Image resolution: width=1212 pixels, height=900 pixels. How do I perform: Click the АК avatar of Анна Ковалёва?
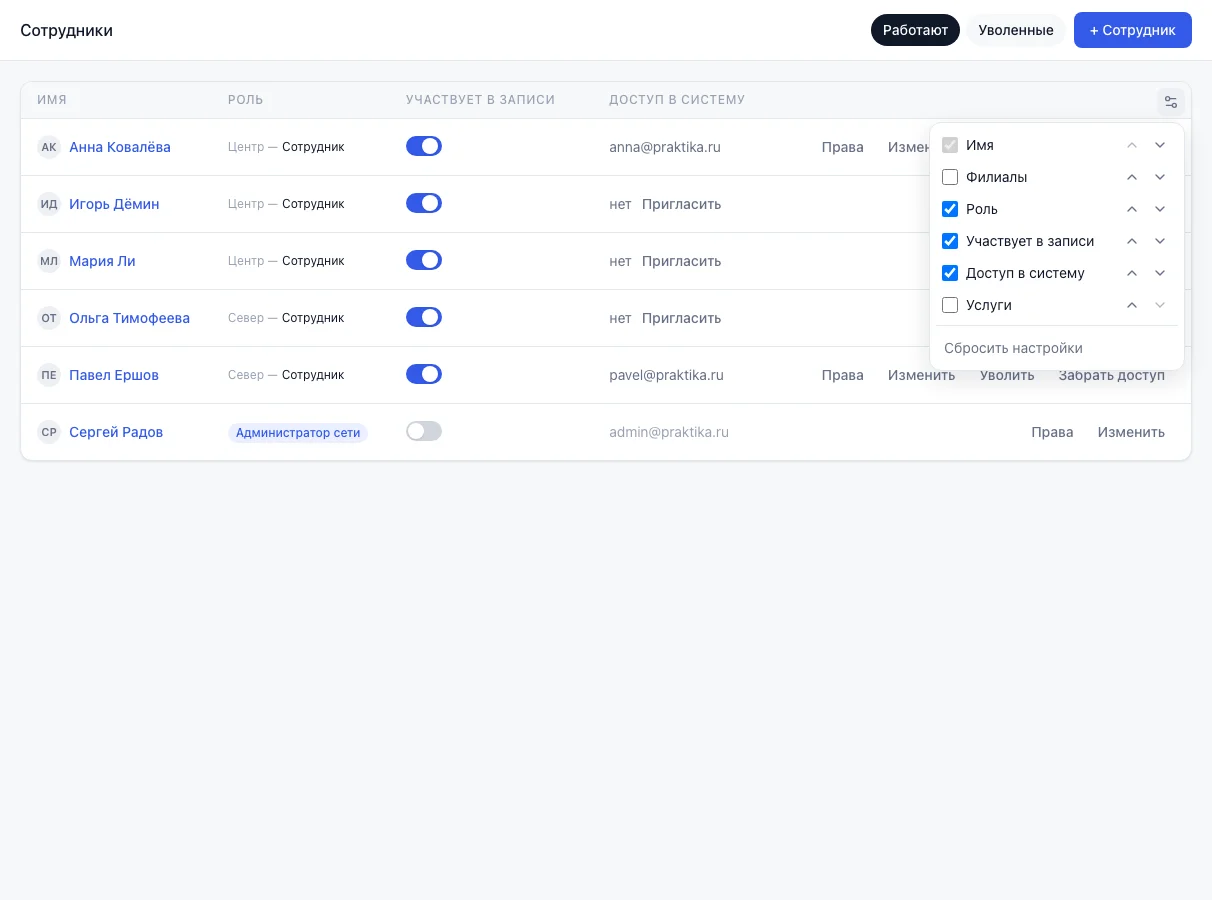point(49,147)
